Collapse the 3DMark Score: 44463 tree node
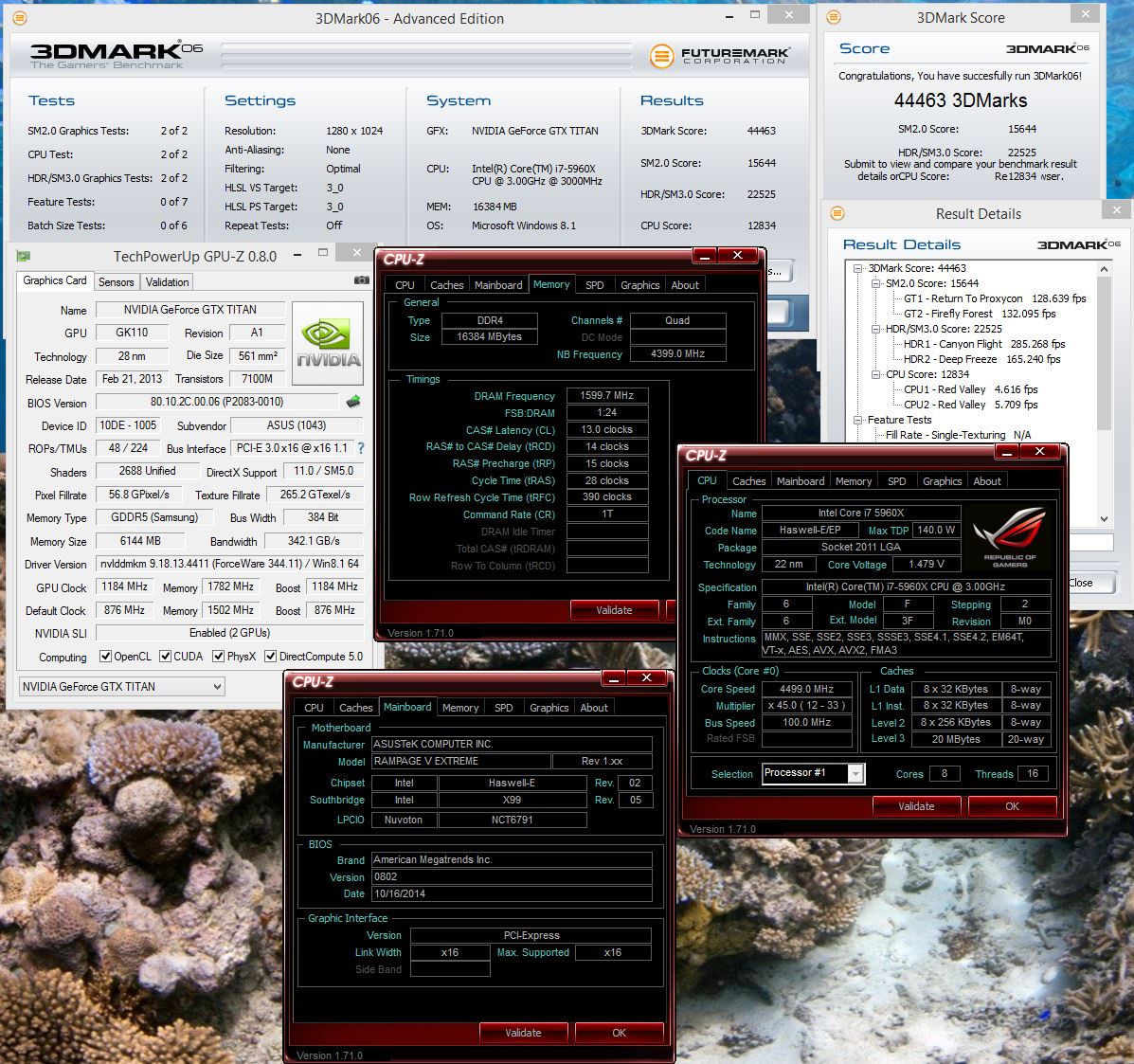 (857, 268)
